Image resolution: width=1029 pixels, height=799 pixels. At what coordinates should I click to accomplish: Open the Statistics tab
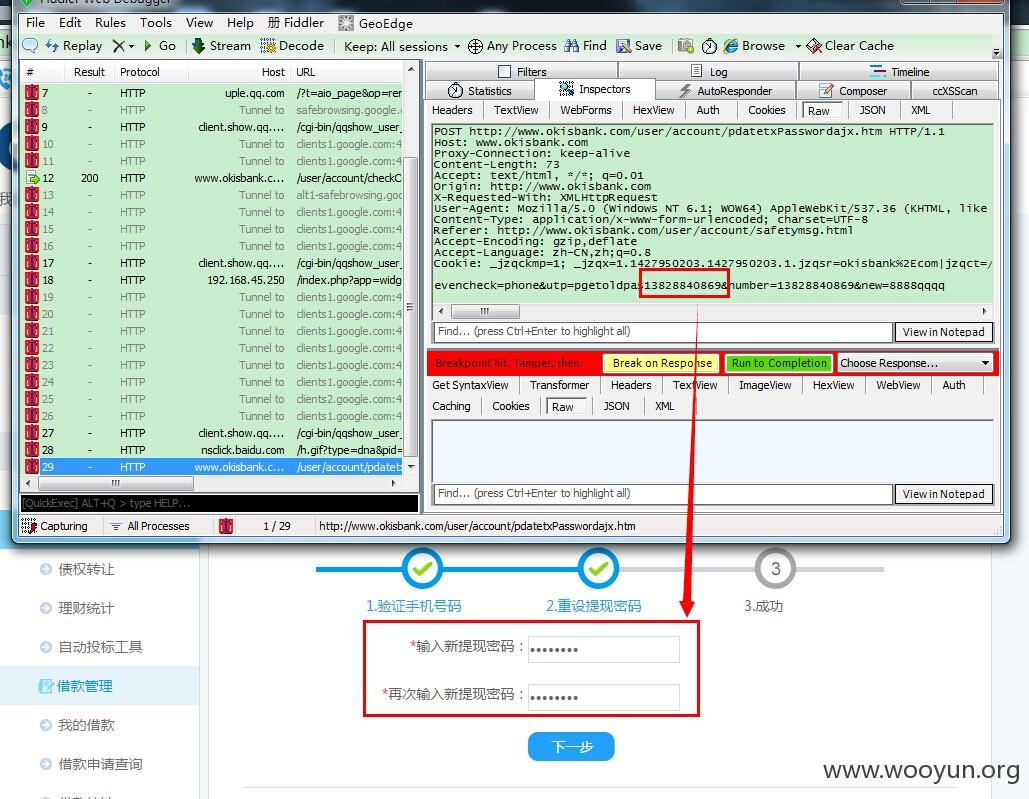(x=480, y=91)
